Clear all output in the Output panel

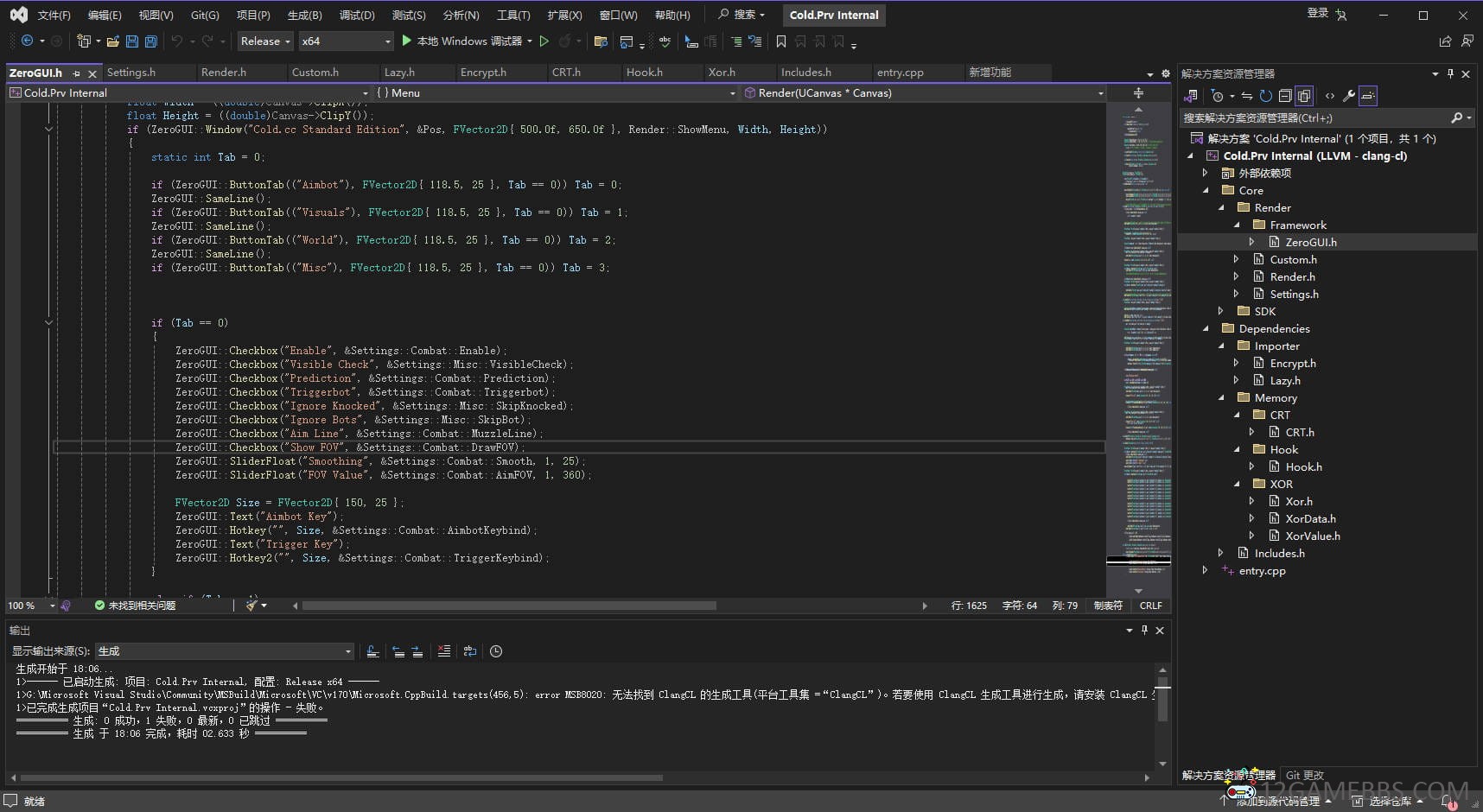coord(444,651)
